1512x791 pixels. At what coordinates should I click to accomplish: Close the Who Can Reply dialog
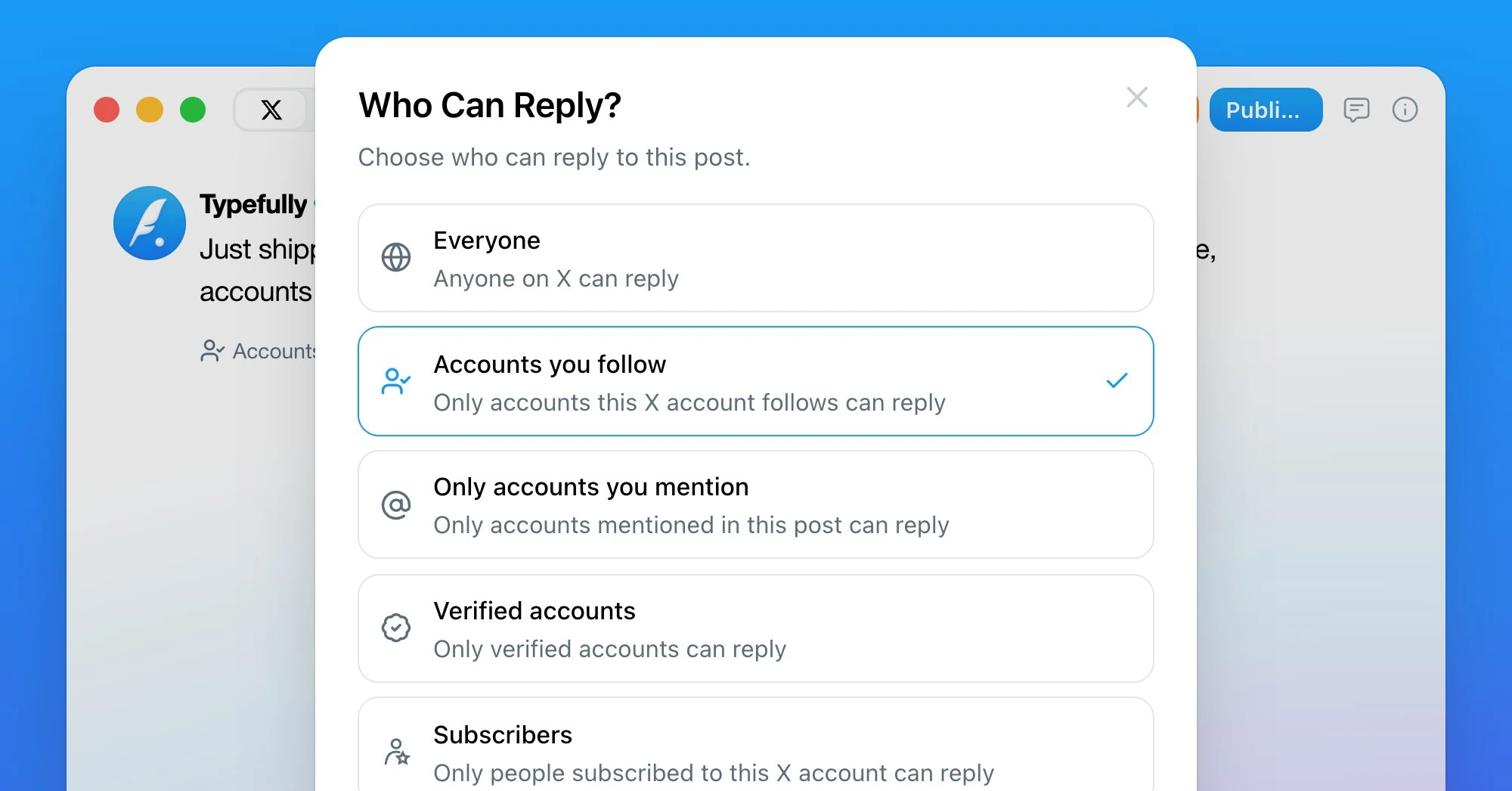[x=1137, y=97]
